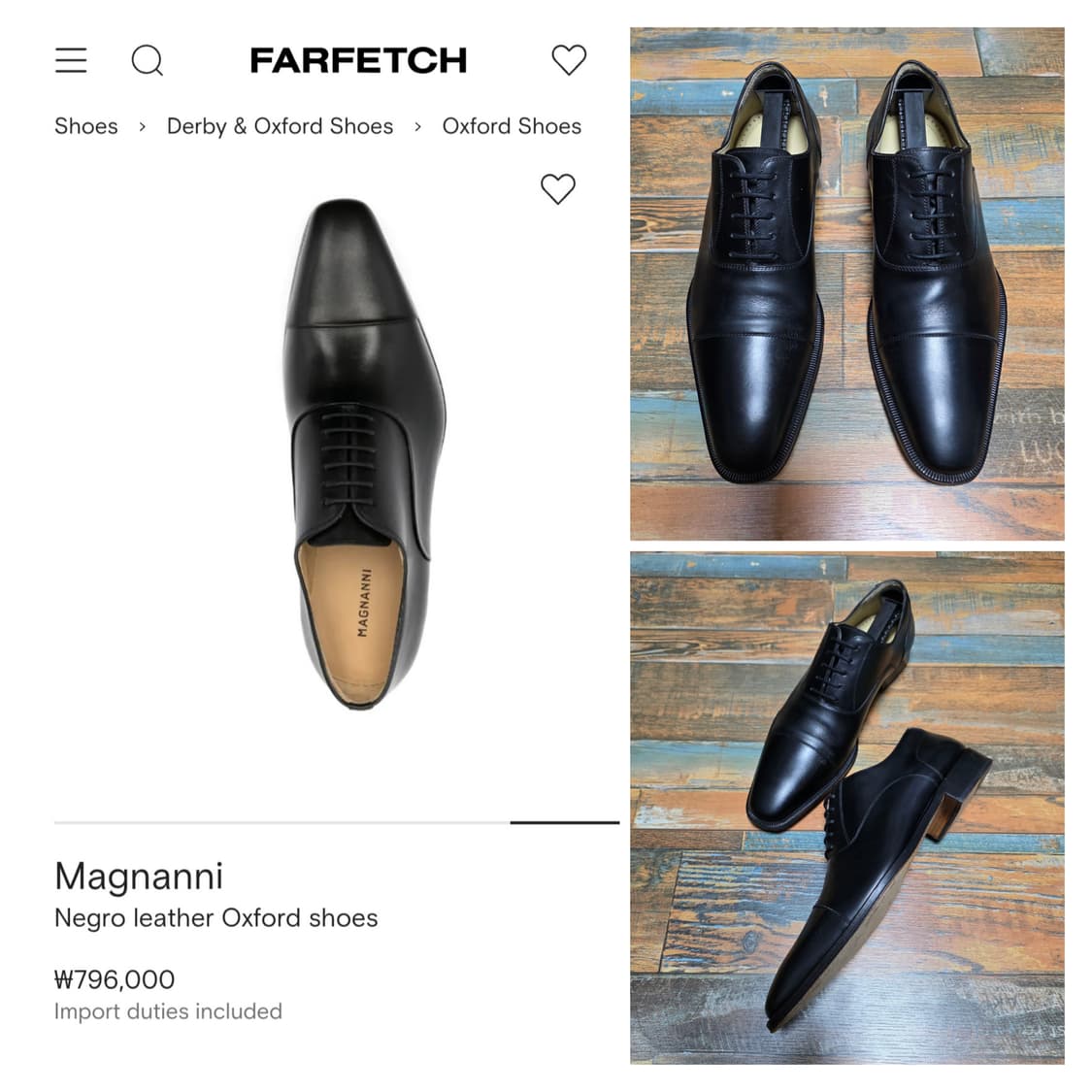Open Derby & Oxford Shoes breadcrumb

tap(280, 126)
